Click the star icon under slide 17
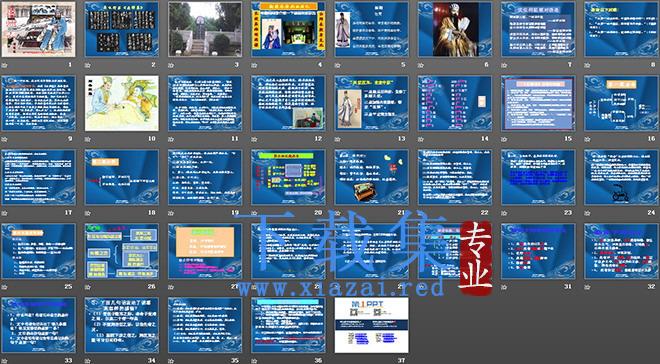Image resolution: width=660 pixels, height=364 pixels. click(4, 213)
